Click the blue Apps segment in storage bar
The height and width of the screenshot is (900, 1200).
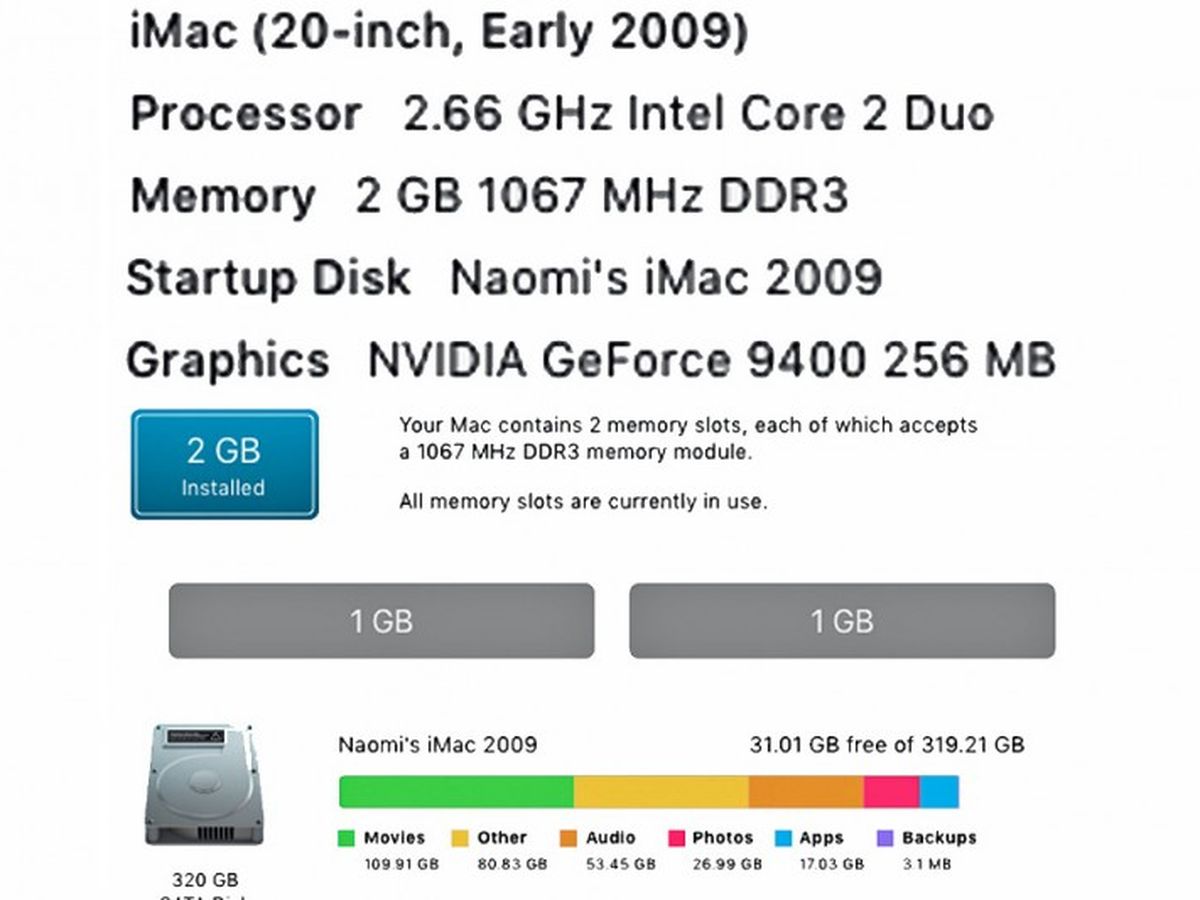coord(939,791)
